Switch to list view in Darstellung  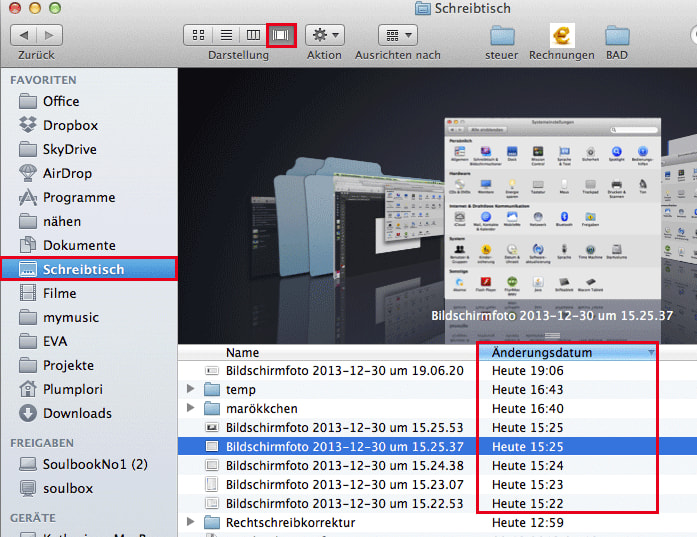[x=226, y=35]
